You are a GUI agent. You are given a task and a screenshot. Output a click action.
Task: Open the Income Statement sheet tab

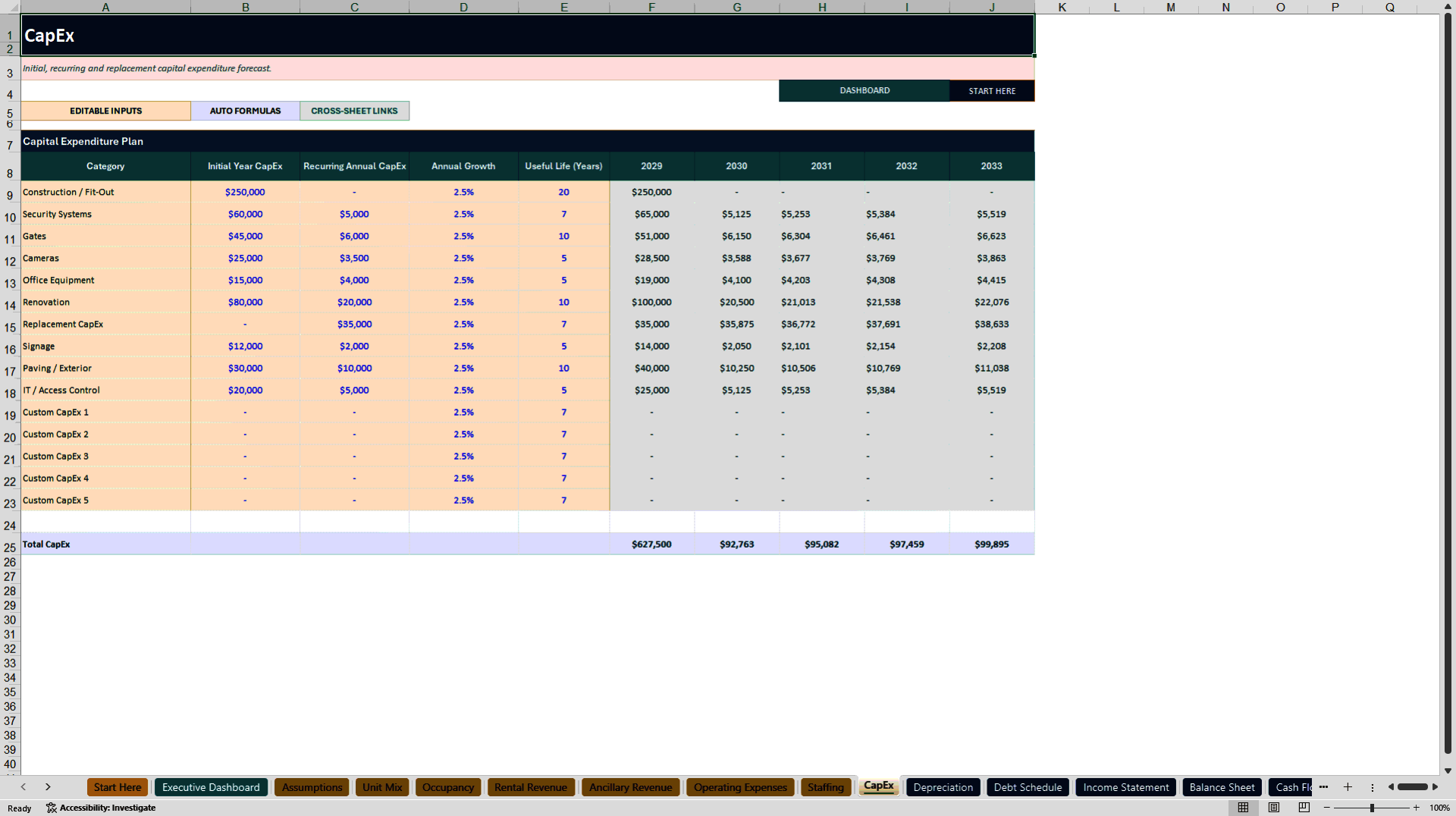[x=1126, y=787]
